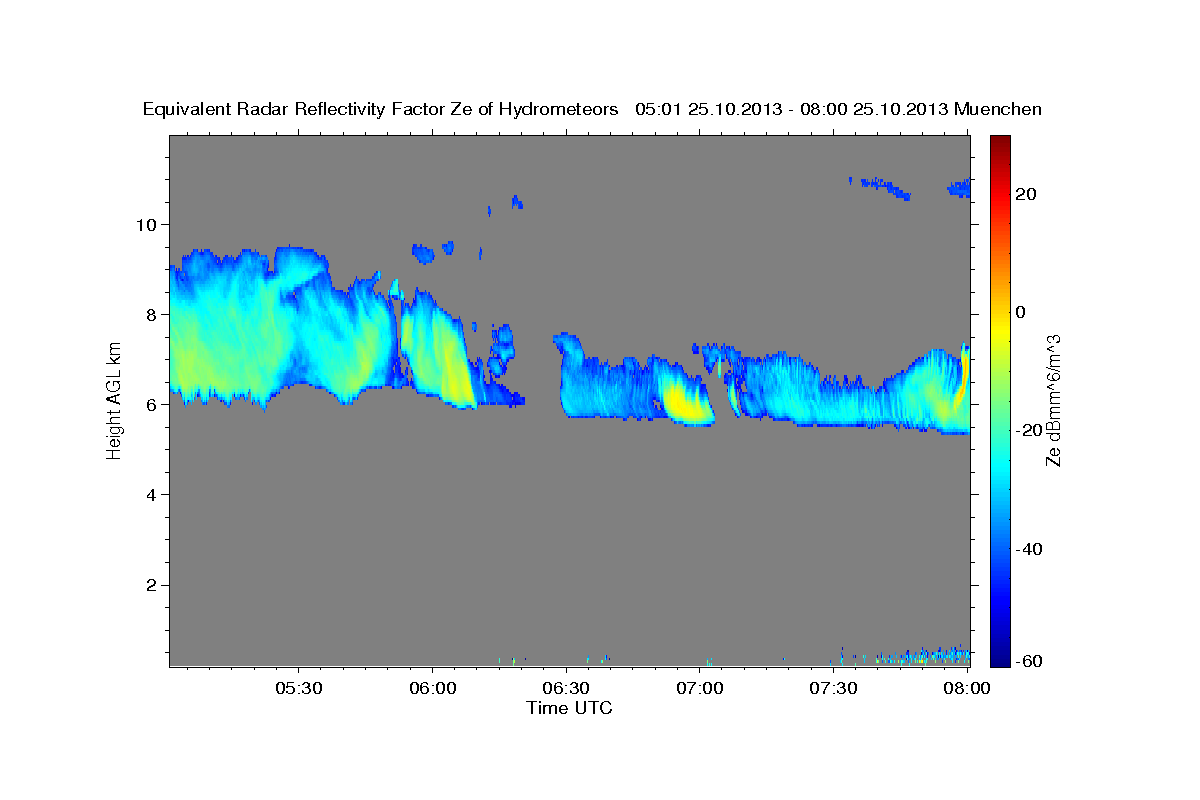Click the '06:30' time axis label
This screenshot has height=800, width=1200.
coord(566,688)
